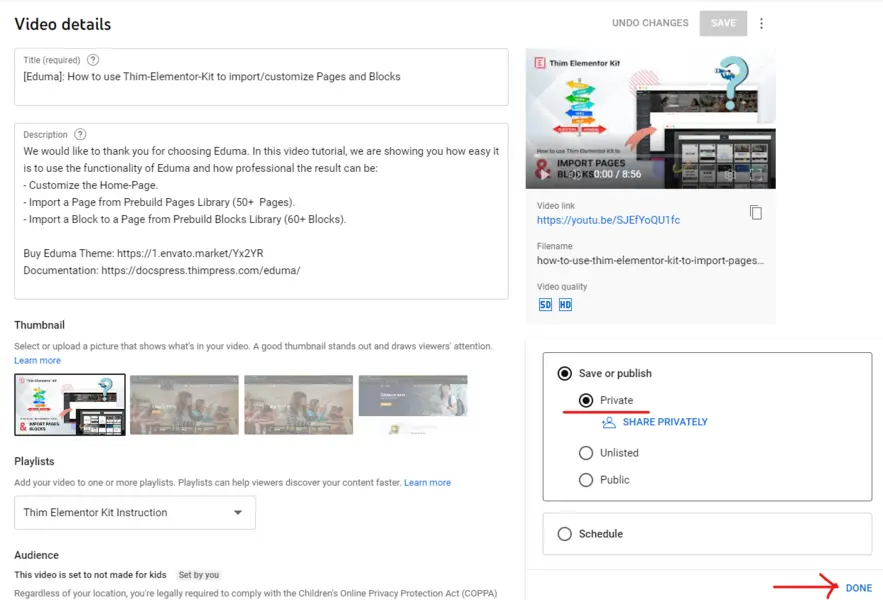Play the video preview
This screenshot has width=883, height=600.
point(544,174)
